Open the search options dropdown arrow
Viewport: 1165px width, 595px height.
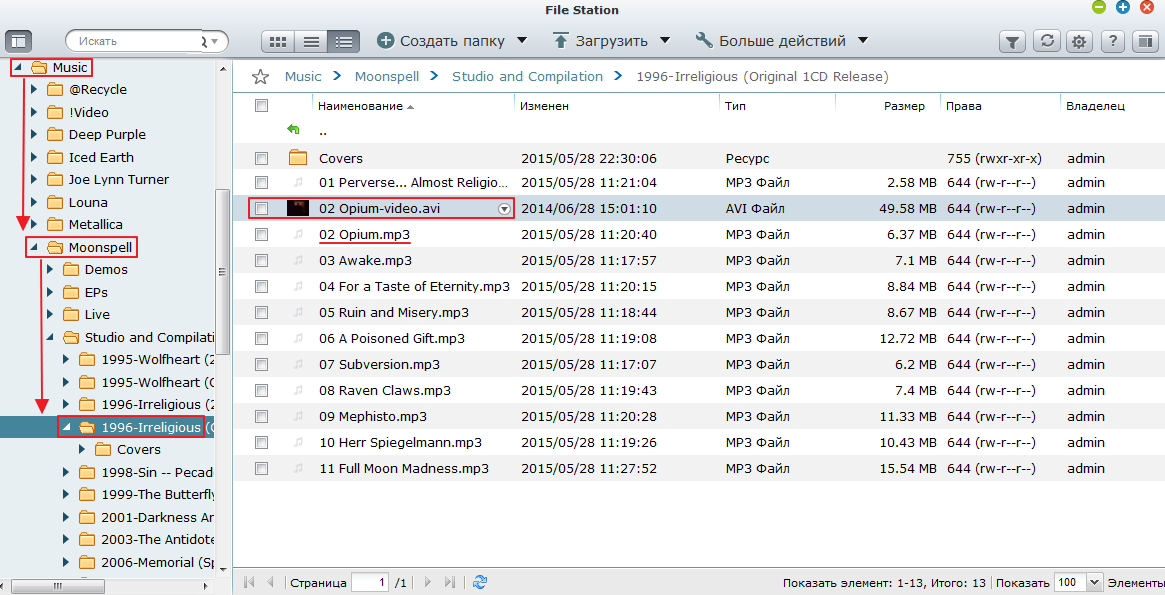(x=215, y=42)
